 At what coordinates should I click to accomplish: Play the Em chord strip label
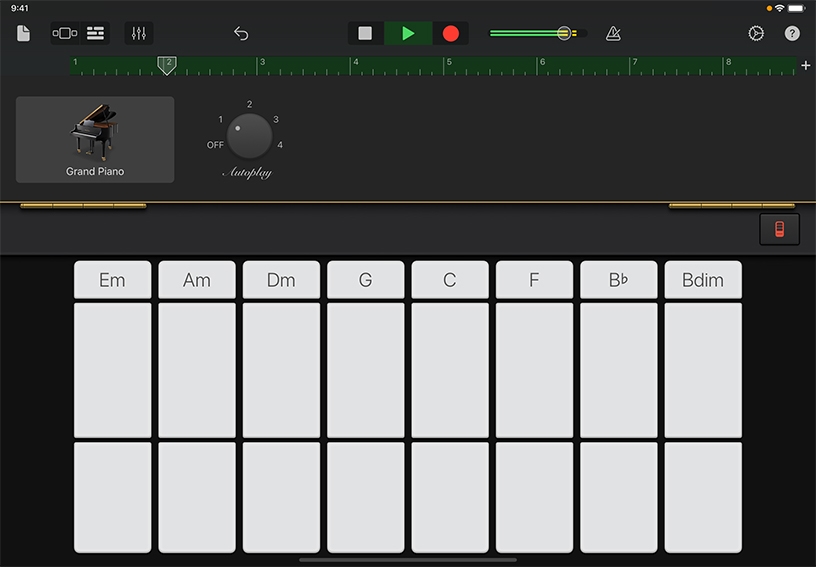[112, 280]
